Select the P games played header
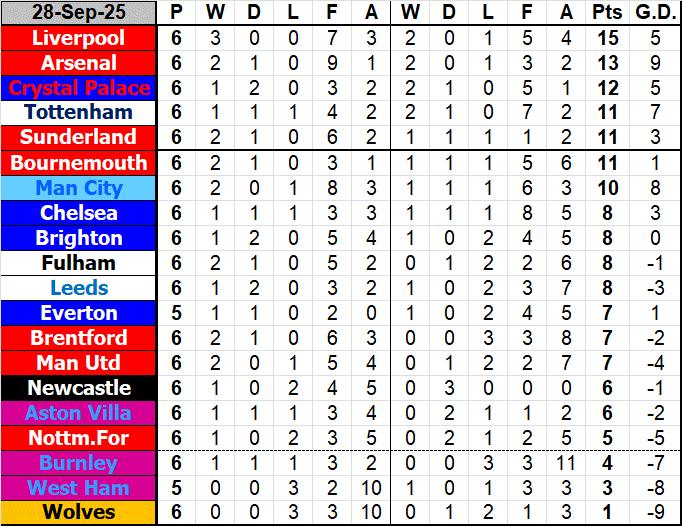The height and width of the screenshot is (526, 682). click(177, 13)
